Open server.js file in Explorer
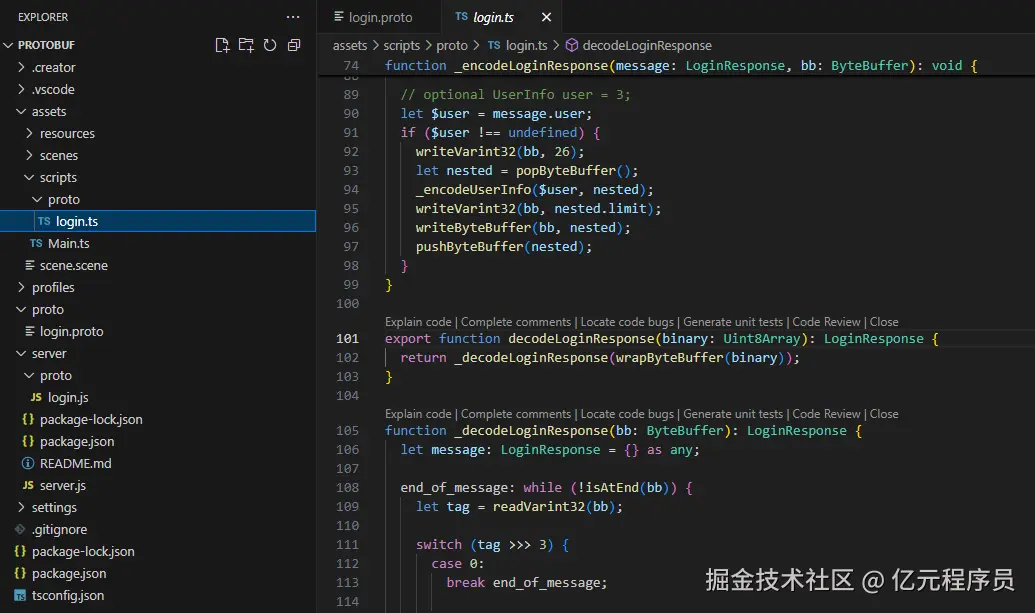This screenshot has width=1035, height=613. click(62, 485)
